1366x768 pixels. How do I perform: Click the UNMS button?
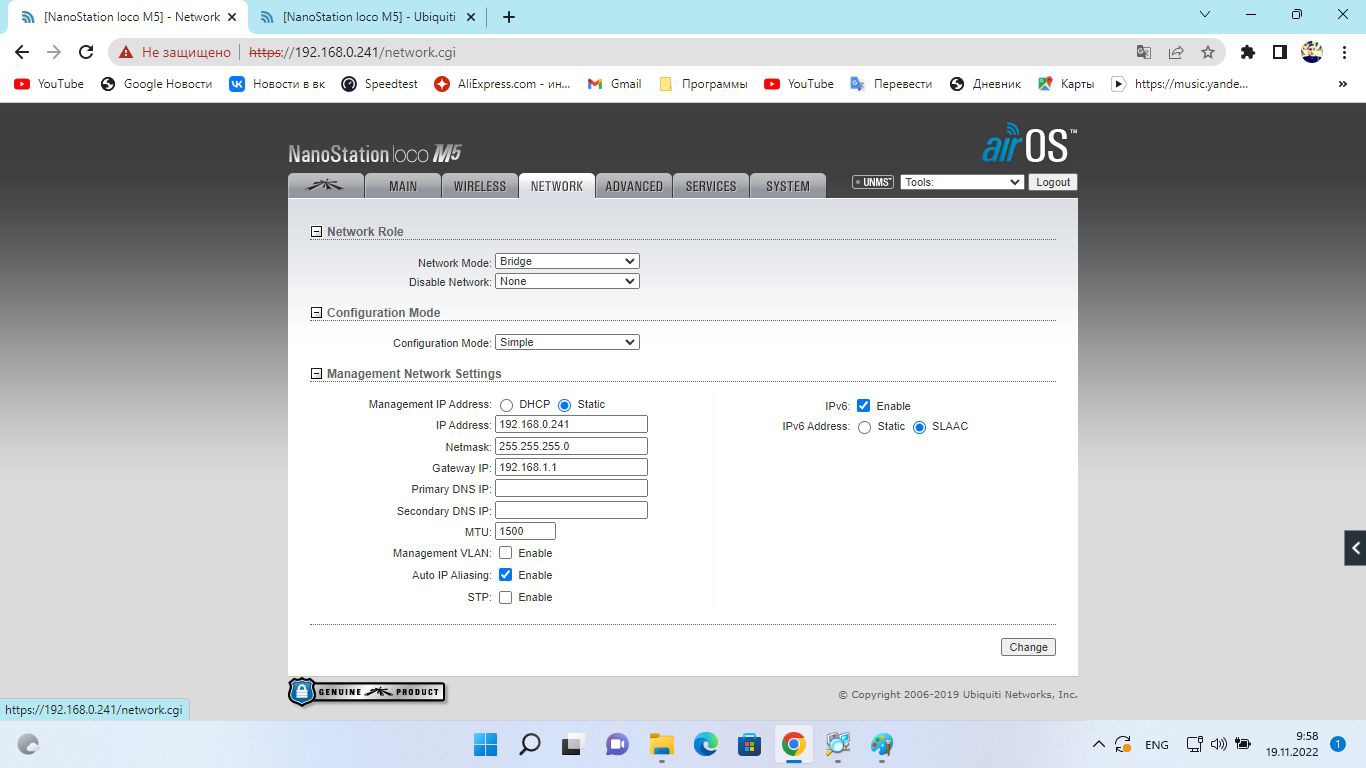(x=873, y=182)
